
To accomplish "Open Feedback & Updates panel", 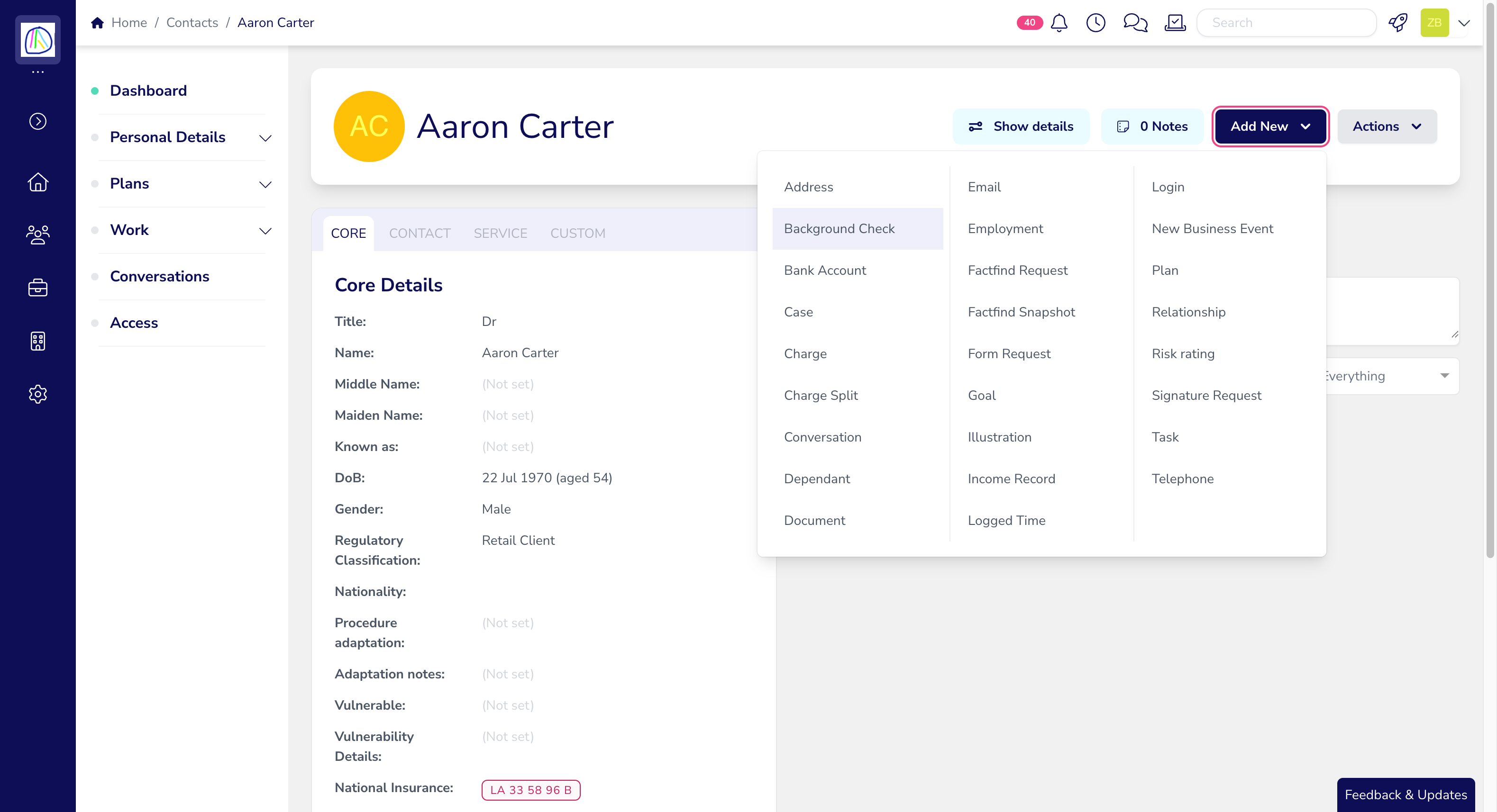I will 1405,794.
